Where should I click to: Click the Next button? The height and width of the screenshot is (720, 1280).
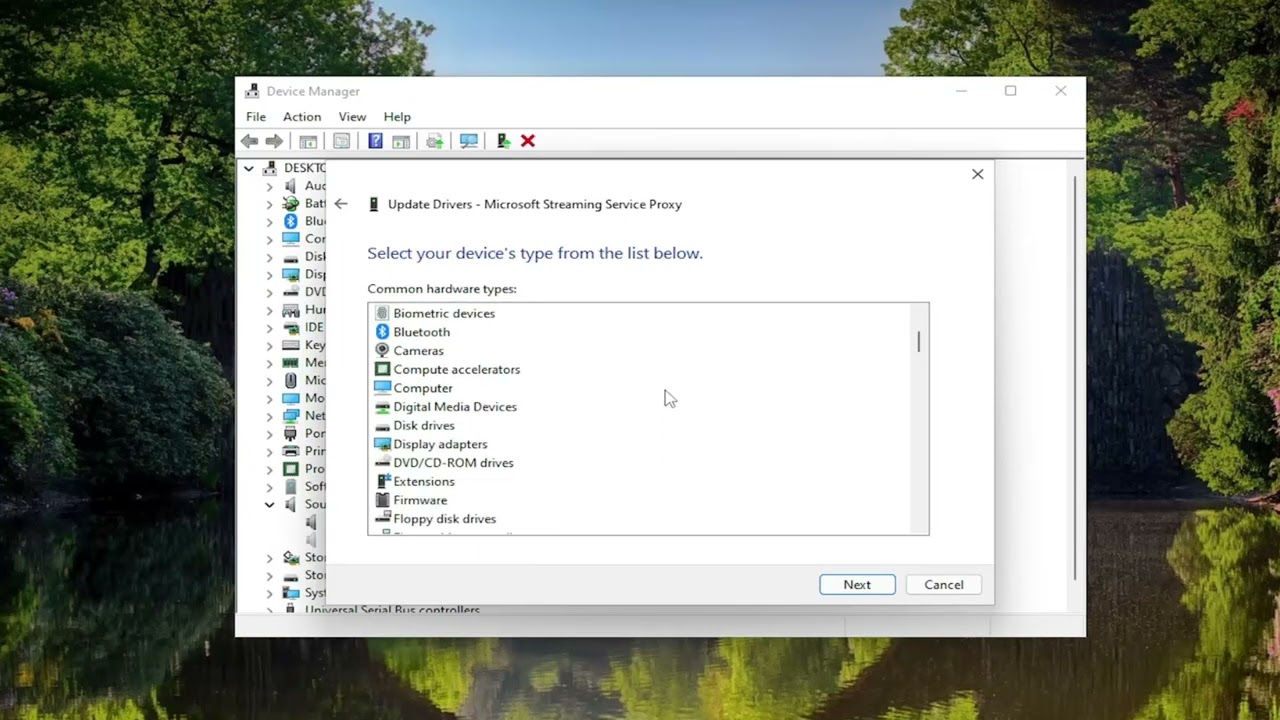857,585
